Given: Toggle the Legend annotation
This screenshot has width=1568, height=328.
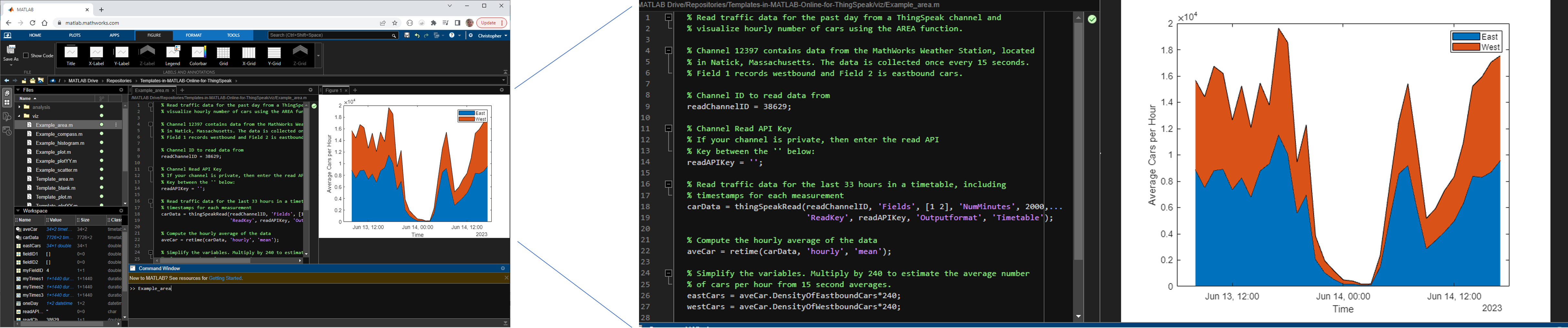Looking at the screenshot, I should click(x=173, y=55).
